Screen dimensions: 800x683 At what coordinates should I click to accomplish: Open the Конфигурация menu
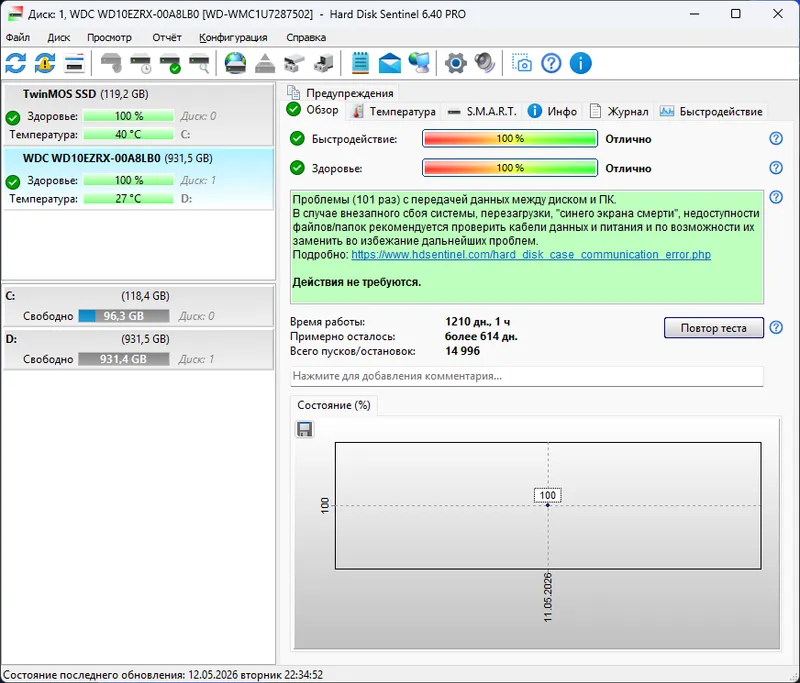[233, 37]
